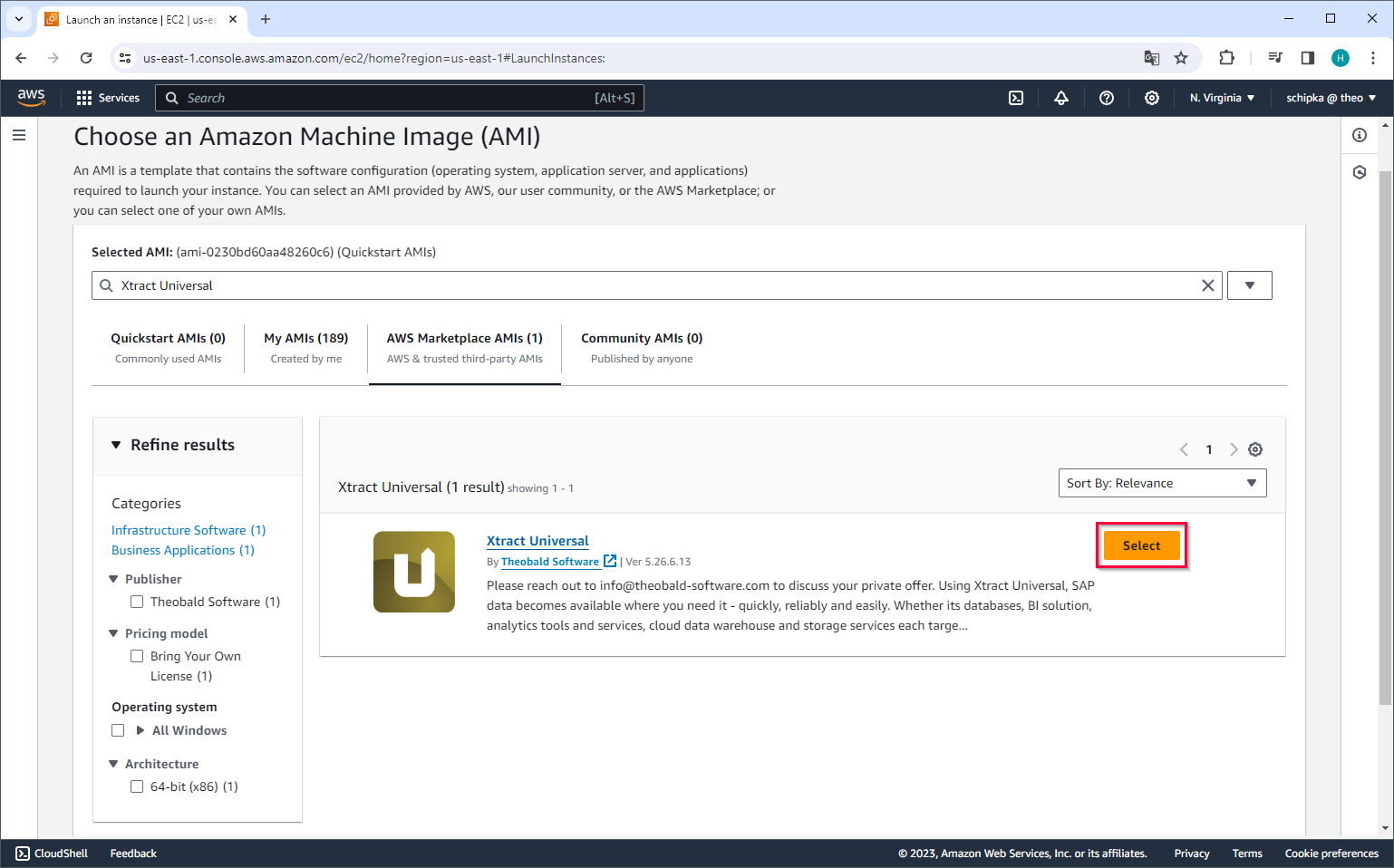Open Theobald Software external link icon
Viewport: 1394px width, 868px height.
610,561
